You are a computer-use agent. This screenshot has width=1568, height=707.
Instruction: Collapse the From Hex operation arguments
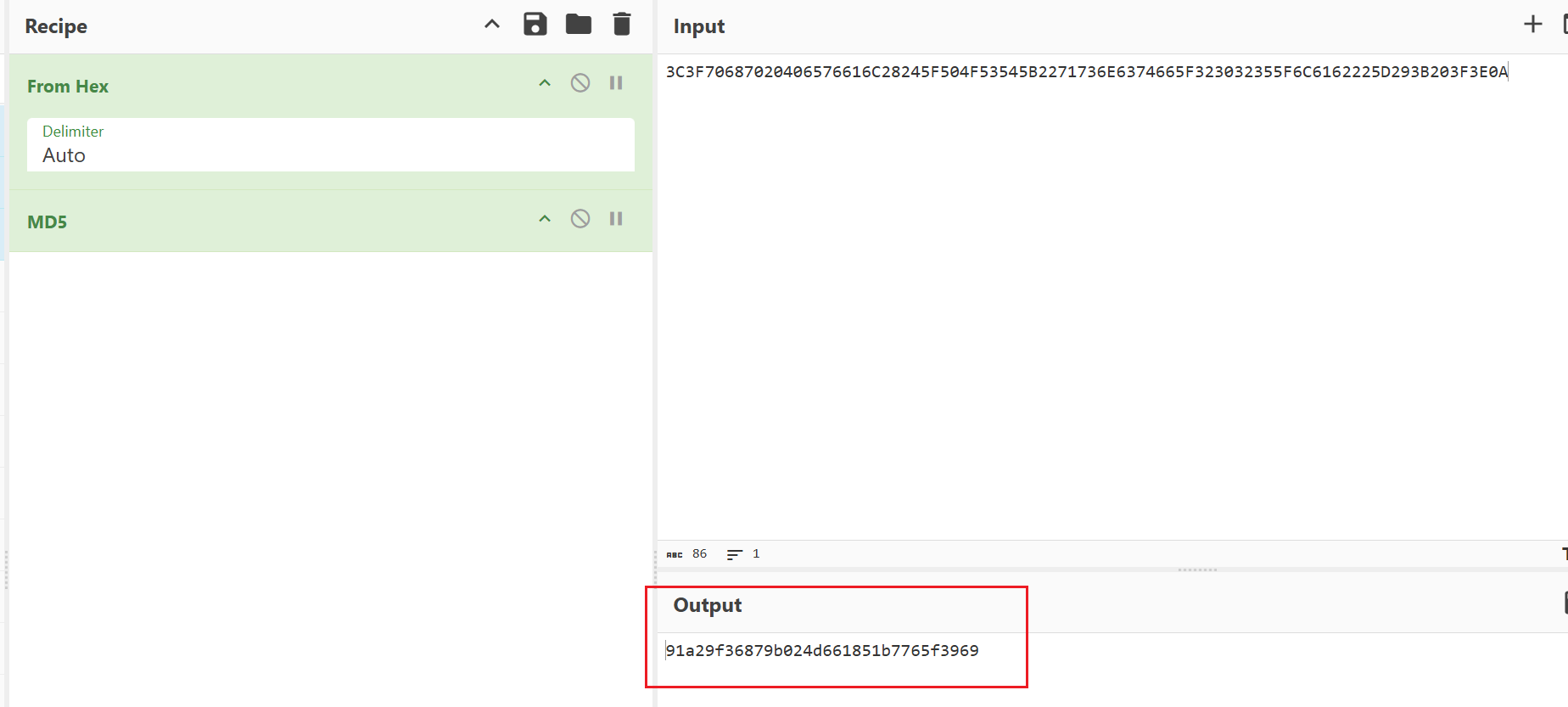click(x=545, y=83)
